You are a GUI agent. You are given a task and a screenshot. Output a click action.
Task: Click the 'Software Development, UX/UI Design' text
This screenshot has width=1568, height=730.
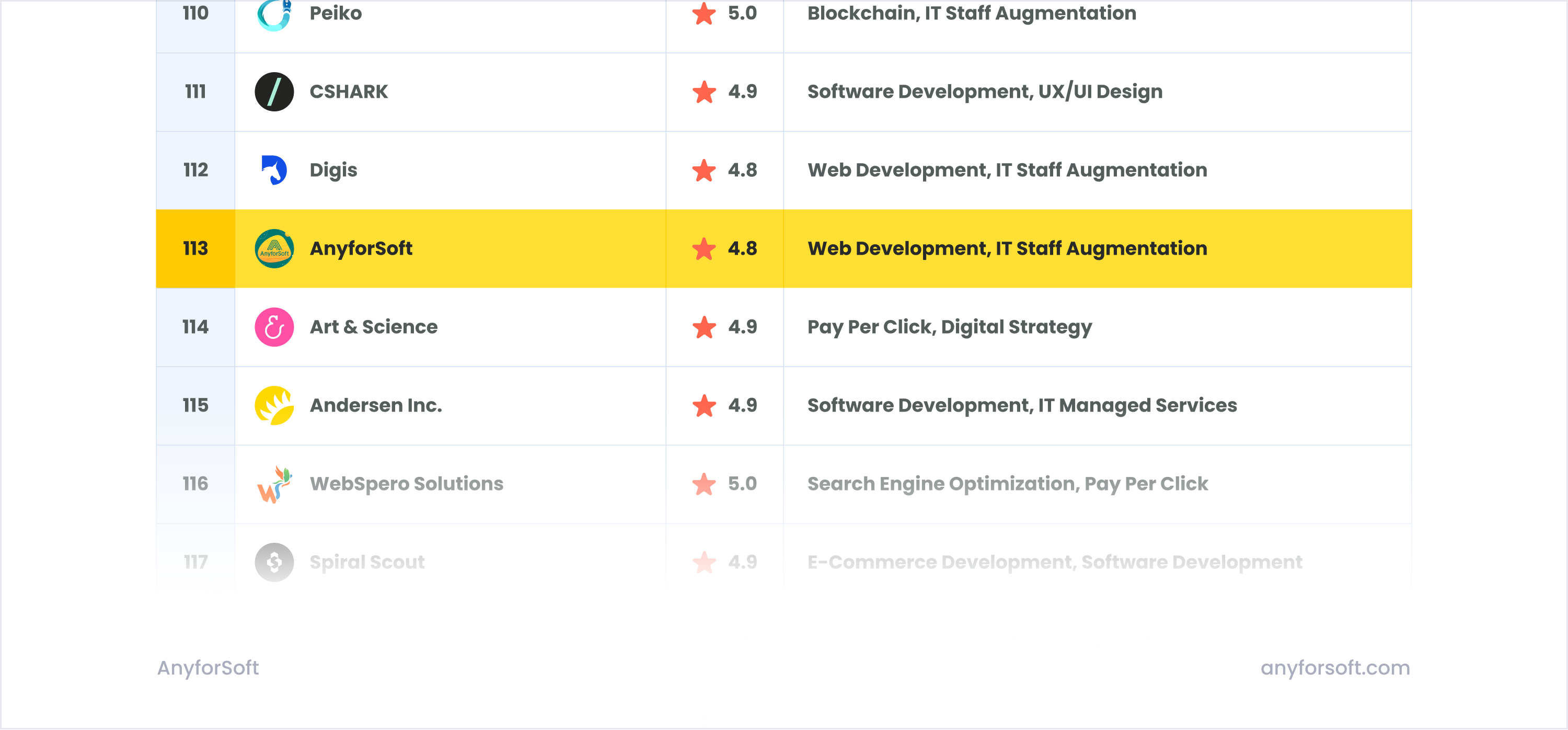984,92
